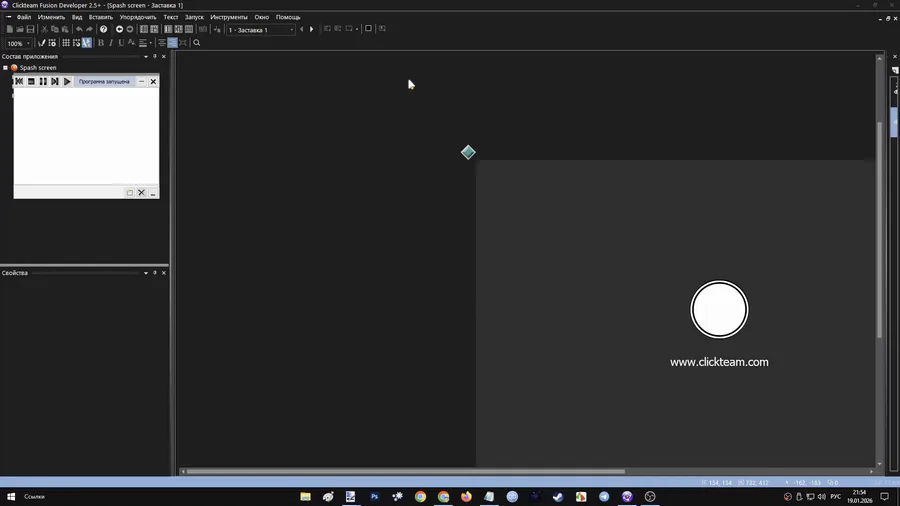This screenshot has width=900, height=506.
Task: Click the www.clickteam.com text object
Action: (x=719, y=362)
